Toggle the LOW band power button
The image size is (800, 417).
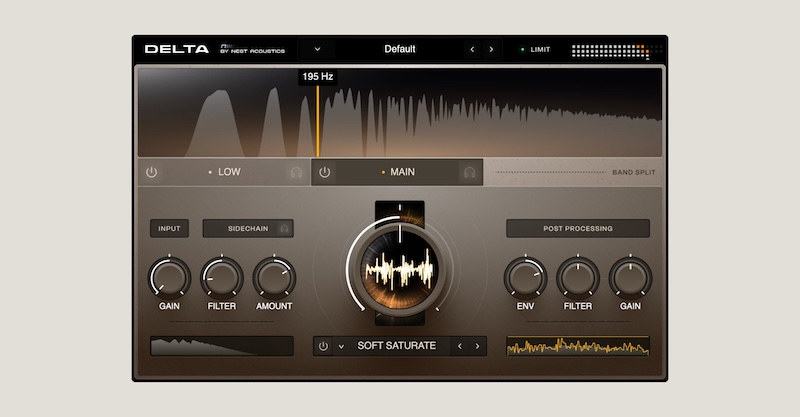pos(152,172)
